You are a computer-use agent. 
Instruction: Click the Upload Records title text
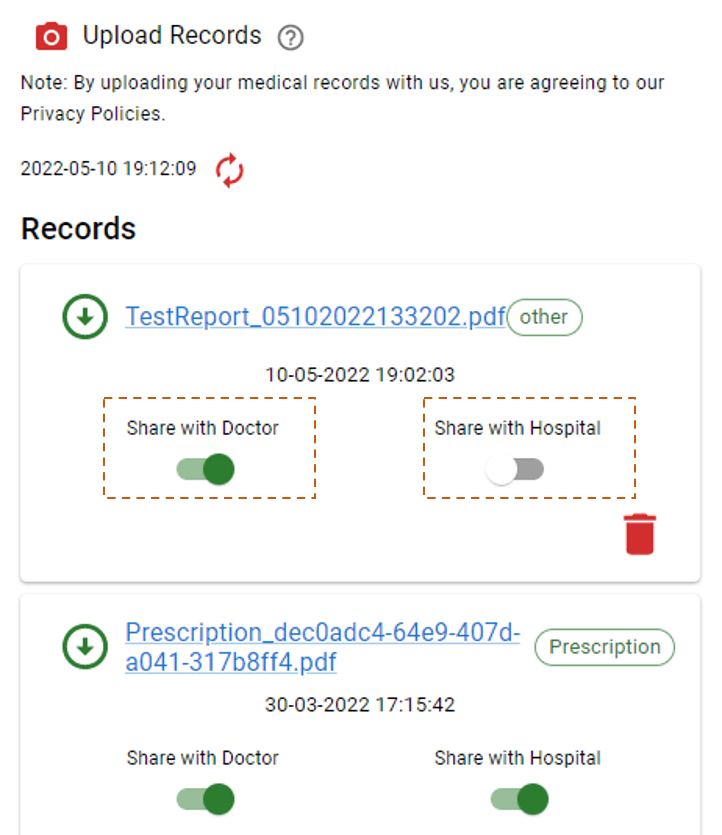(172, 36)
